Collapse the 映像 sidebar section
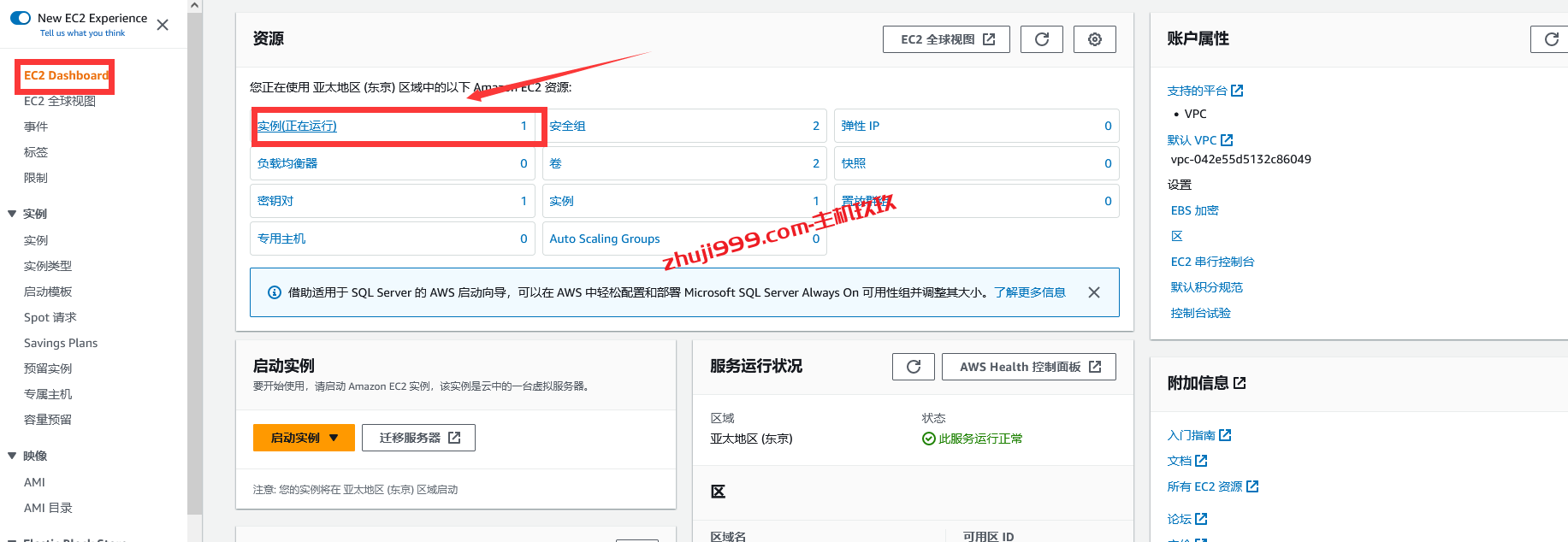 (12, 456)
